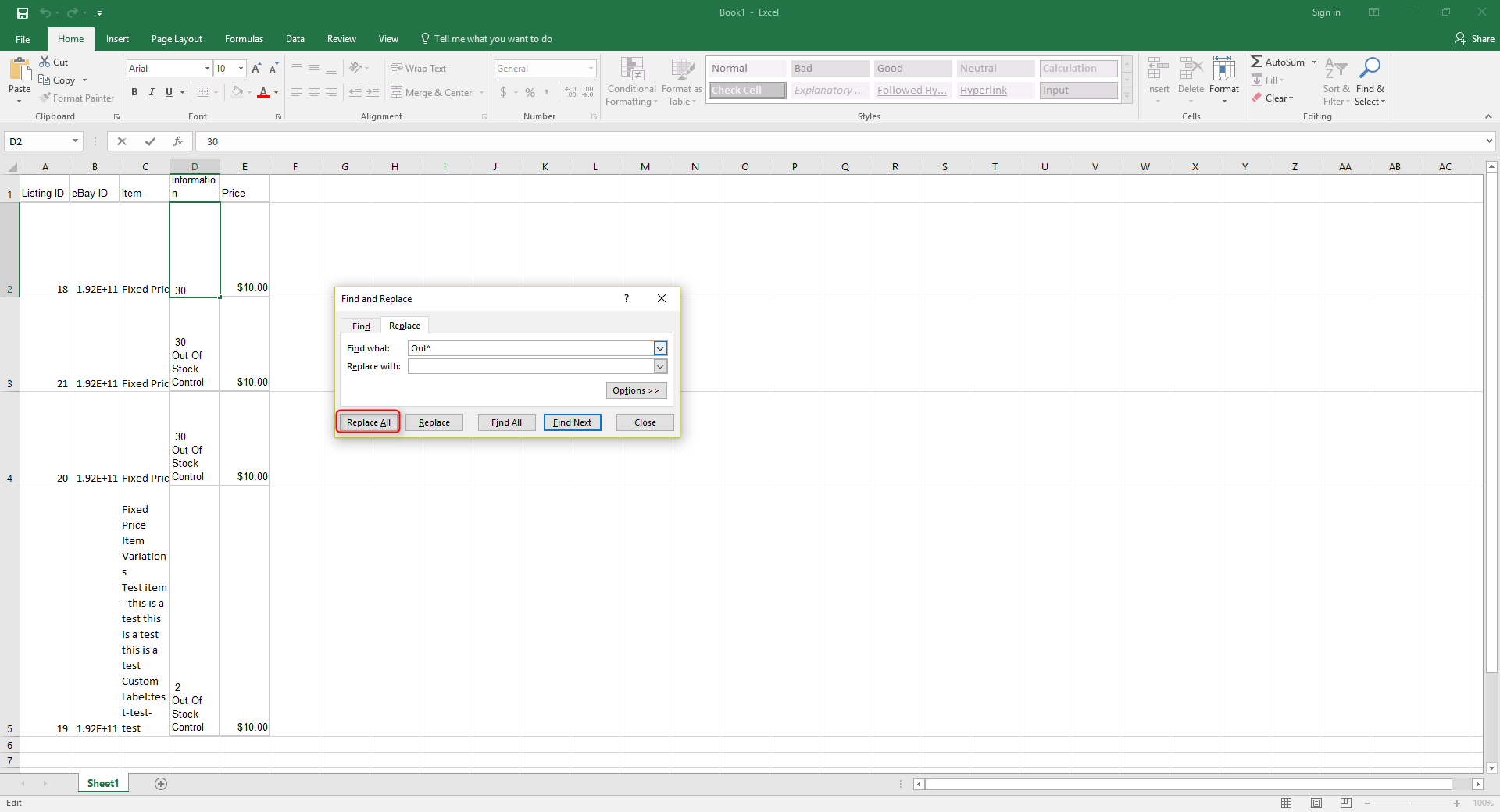
Task: Open the File tab
Action: 23,39
